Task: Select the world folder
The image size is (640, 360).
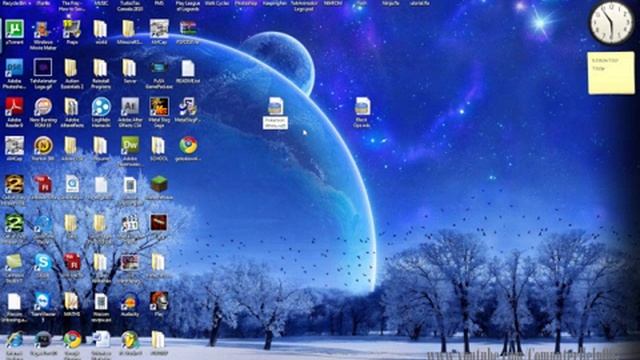Action: (x=101, y=31)
